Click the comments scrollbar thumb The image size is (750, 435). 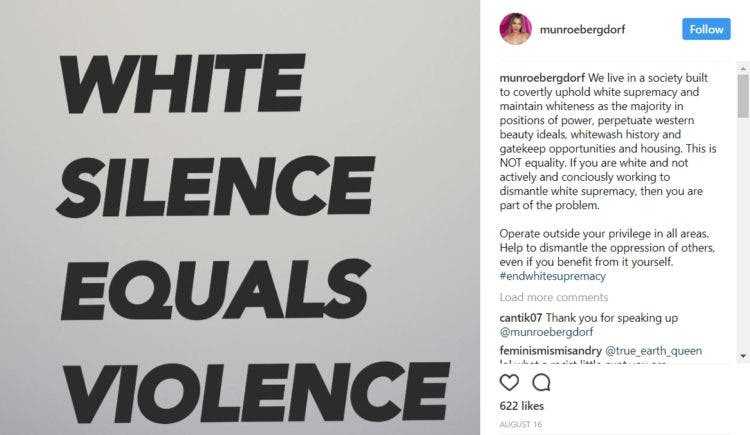743,96
